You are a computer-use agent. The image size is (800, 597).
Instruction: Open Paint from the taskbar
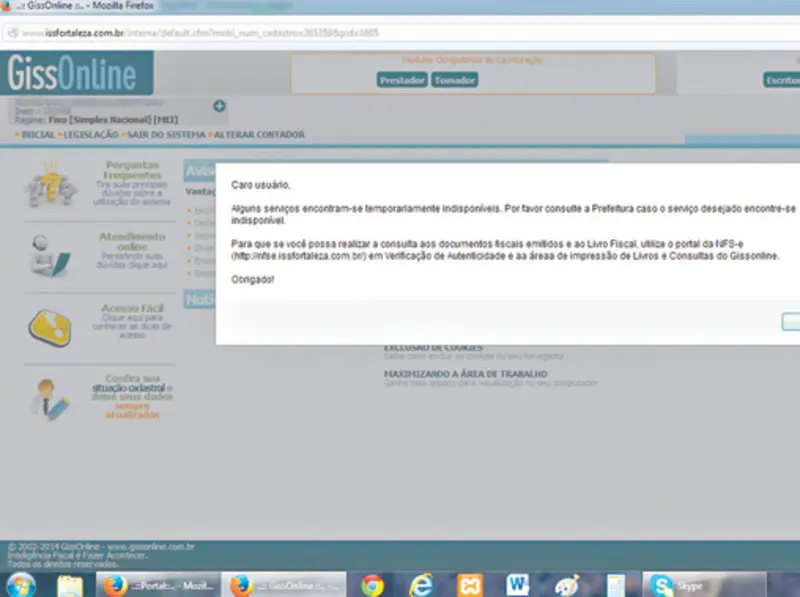tap(566, 585)
